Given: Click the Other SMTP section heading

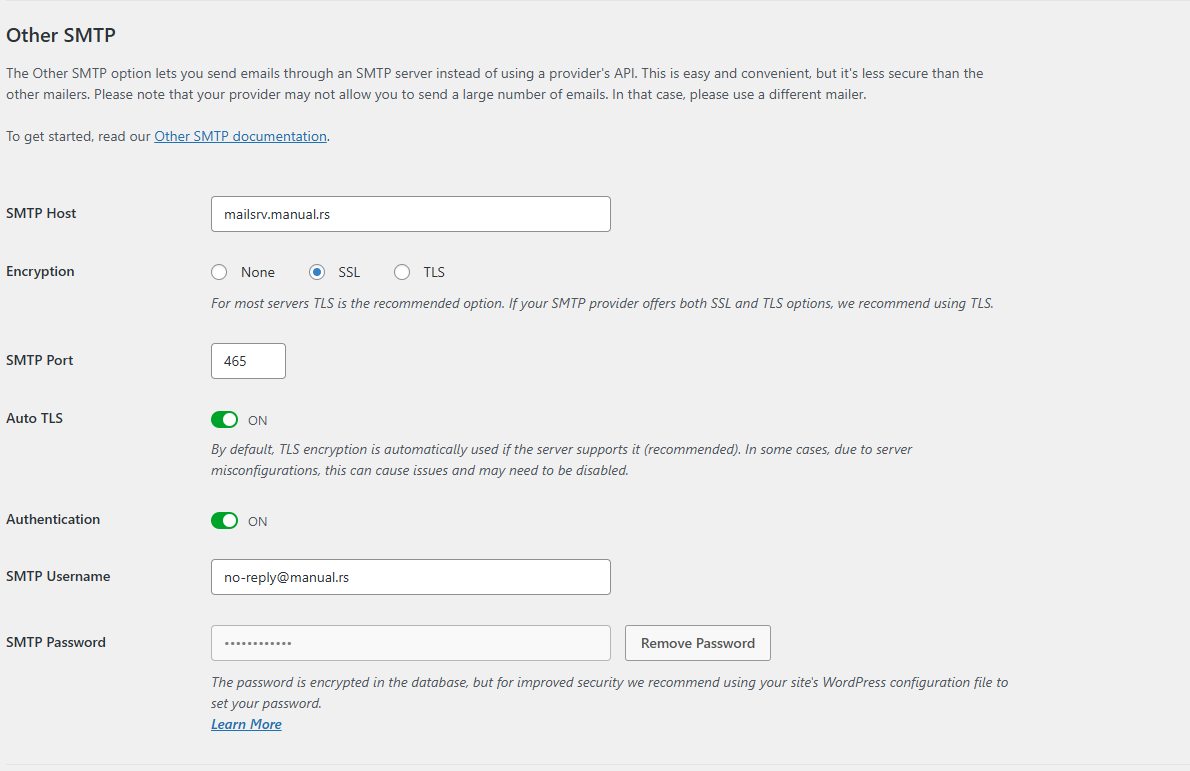Looking at the screenshot, I should (61, 35).
